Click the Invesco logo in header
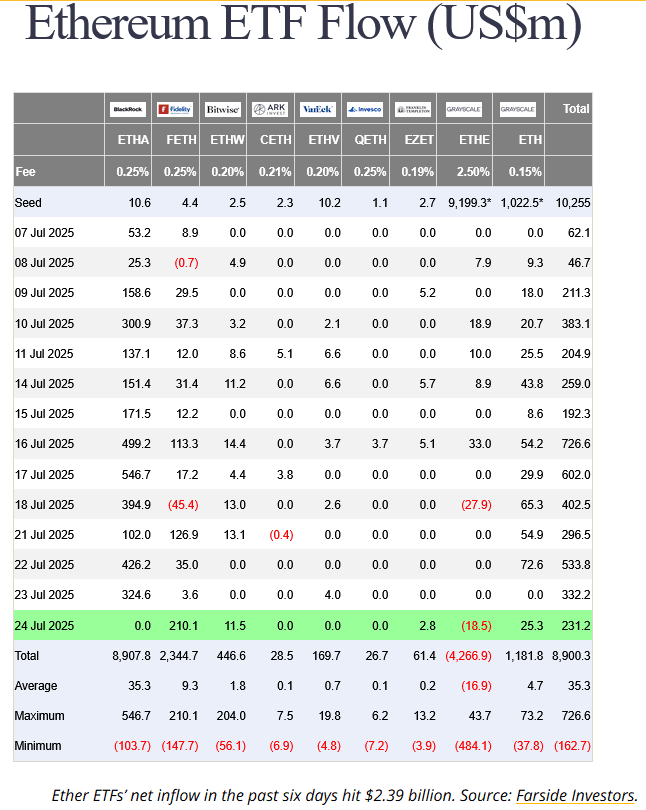 (365, 109)
